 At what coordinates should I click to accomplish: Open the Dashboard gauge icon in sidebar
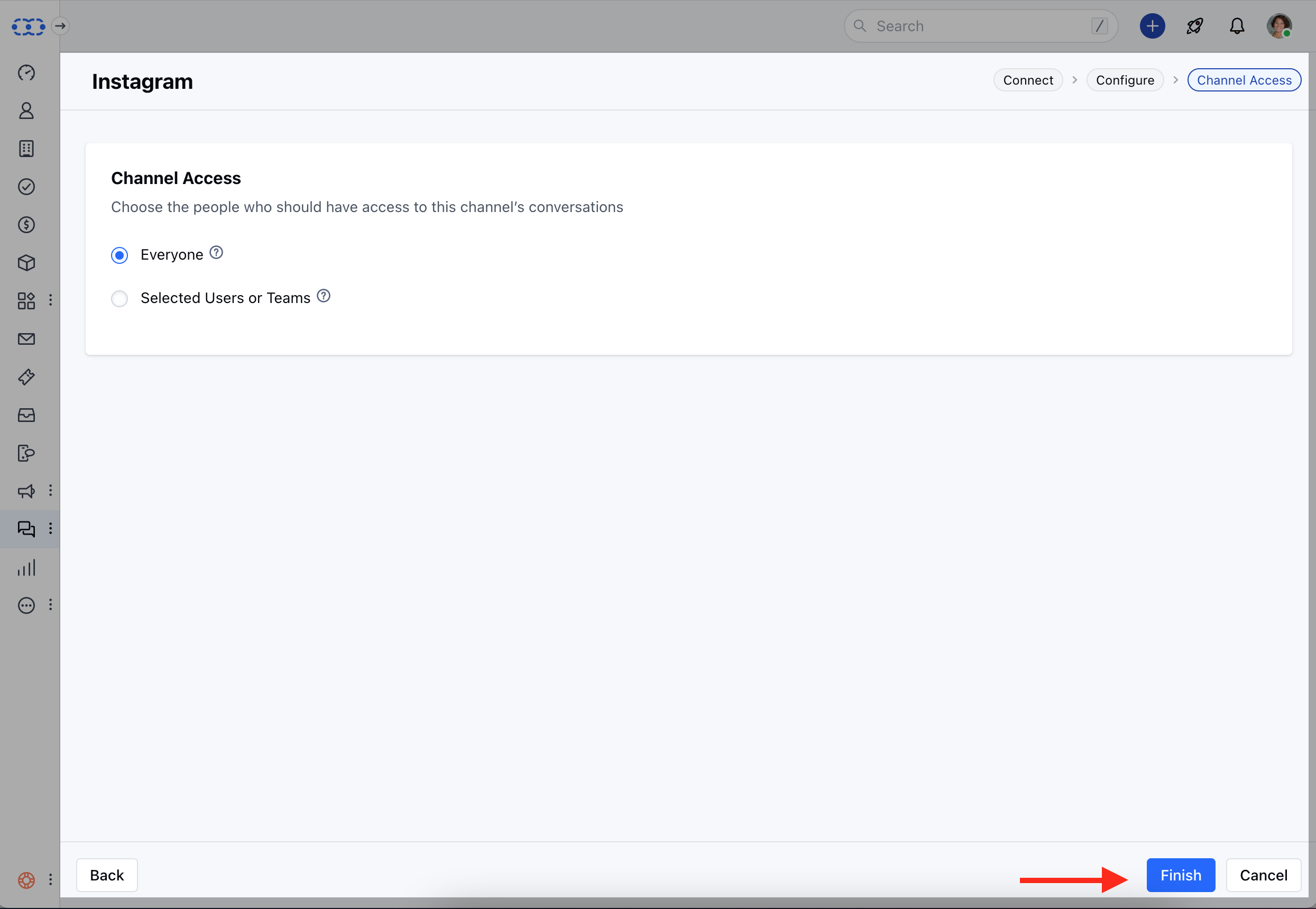pos(26,73)
